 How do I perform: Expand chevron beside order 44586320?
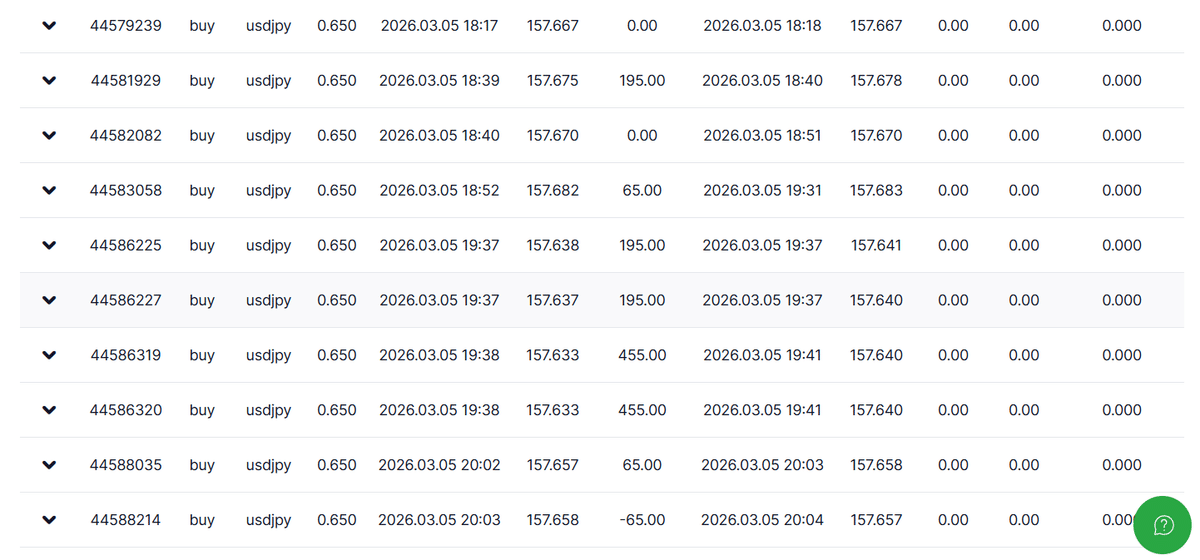(49, 410)
